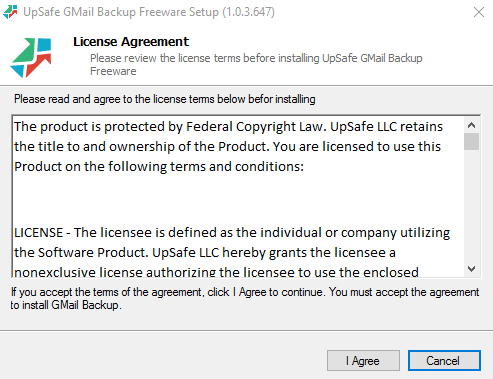Click the UpSafe icon in the title bar
The image size is (493, 379).
[10, 12]
